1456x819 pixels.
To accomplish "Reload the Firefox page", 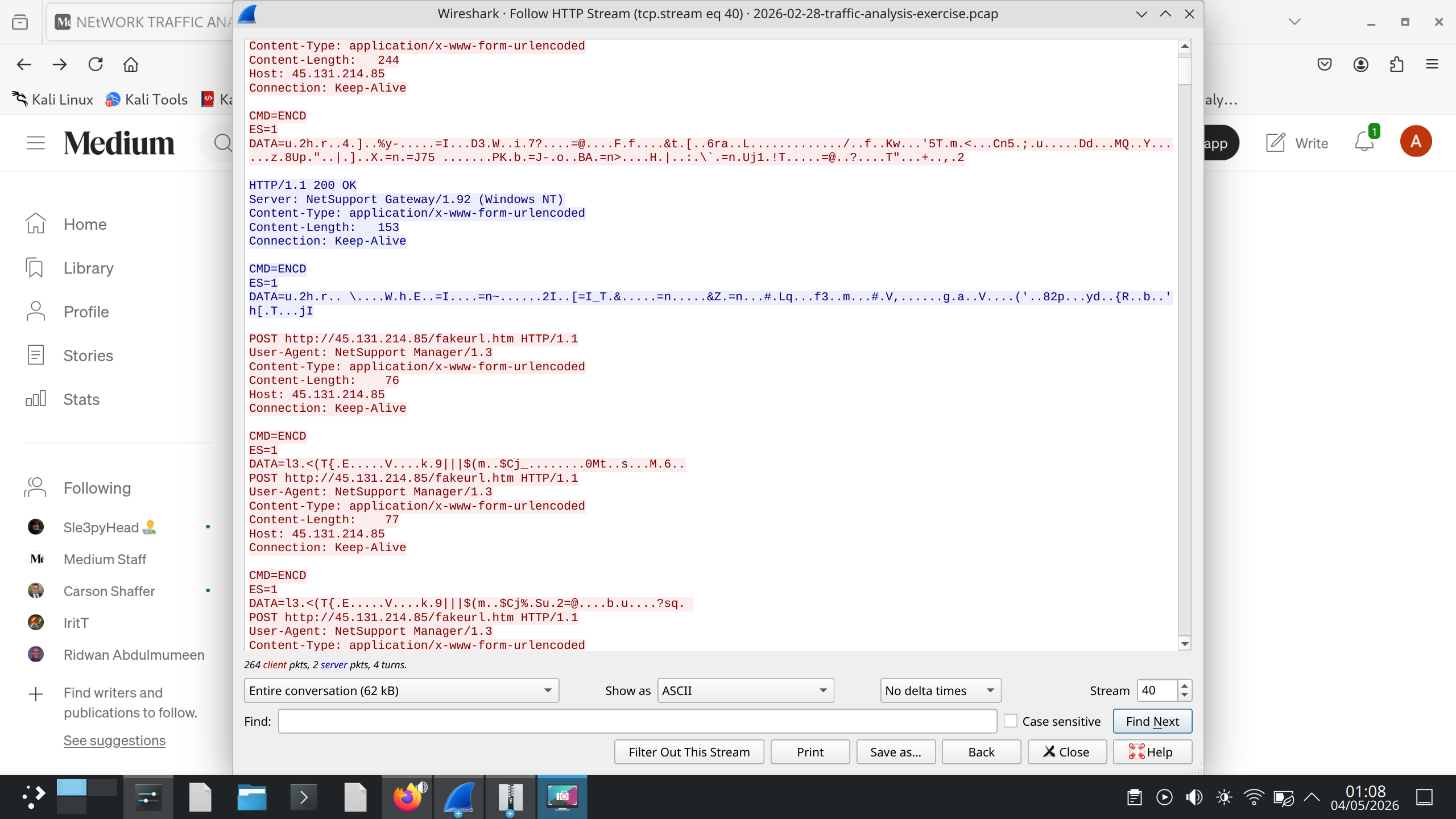I will [x=96, y=64].
